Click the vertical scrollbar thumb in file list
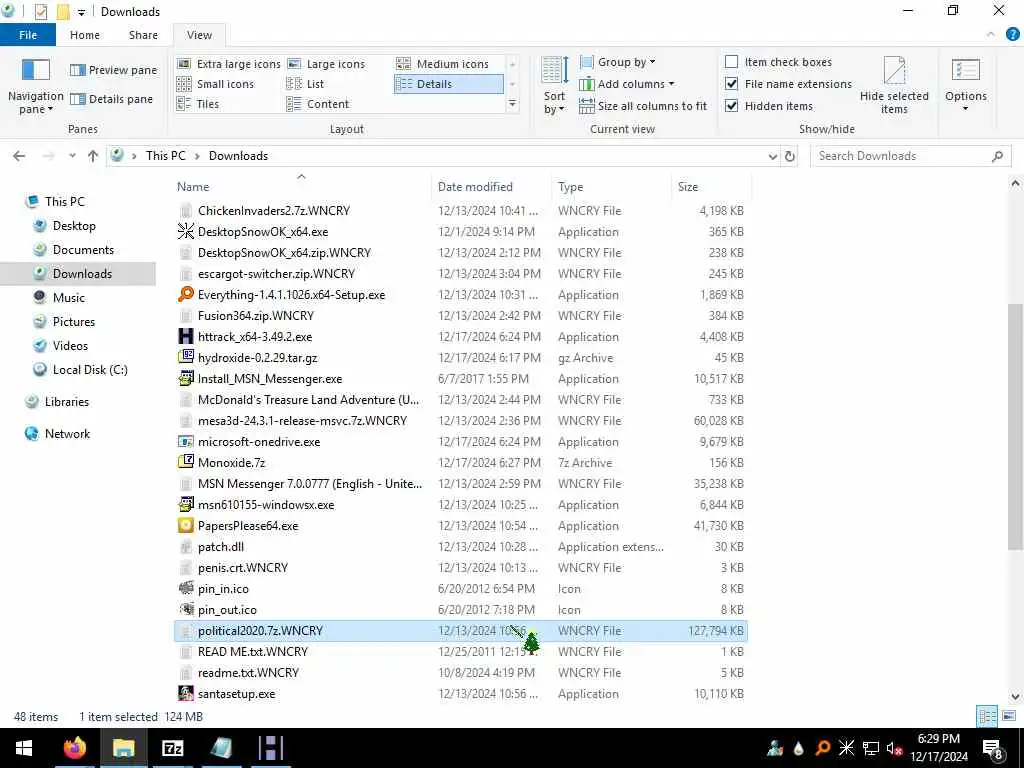This screenshot has width=1024, height=768. tap(1015, 426)
